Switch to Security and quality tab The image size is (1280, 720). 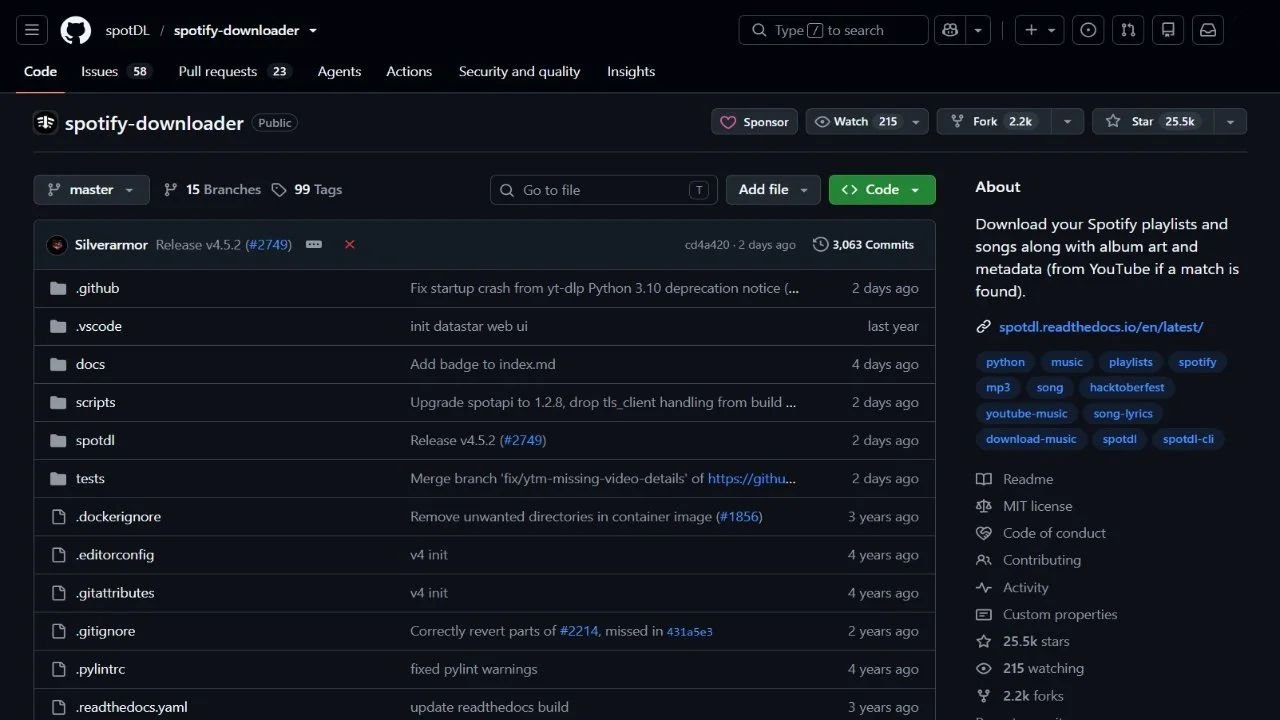pyautogui.click(x=519, y=72)
